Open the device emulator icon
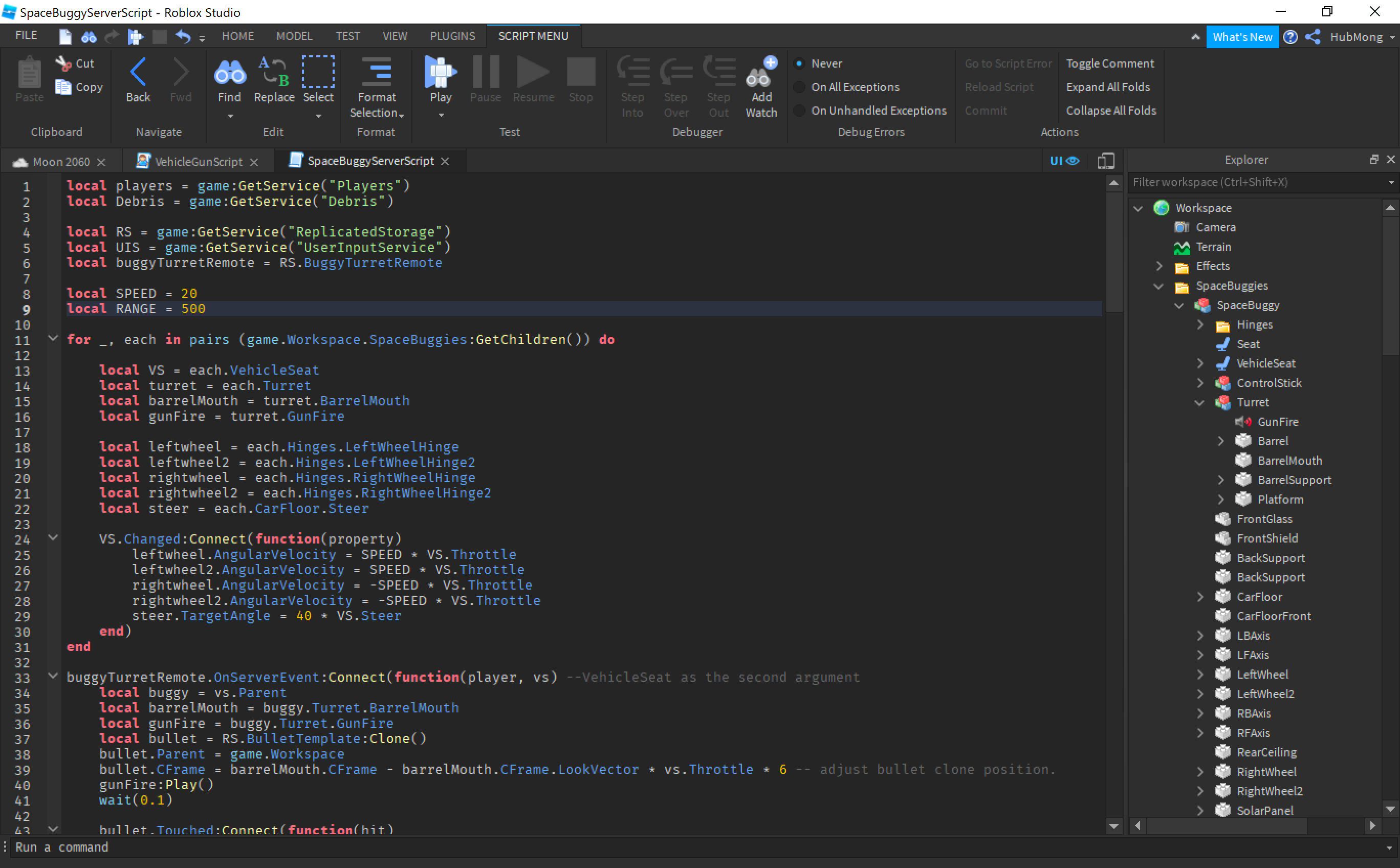The width and height of the screenshot is (1400, 868). coord(1106,161)
